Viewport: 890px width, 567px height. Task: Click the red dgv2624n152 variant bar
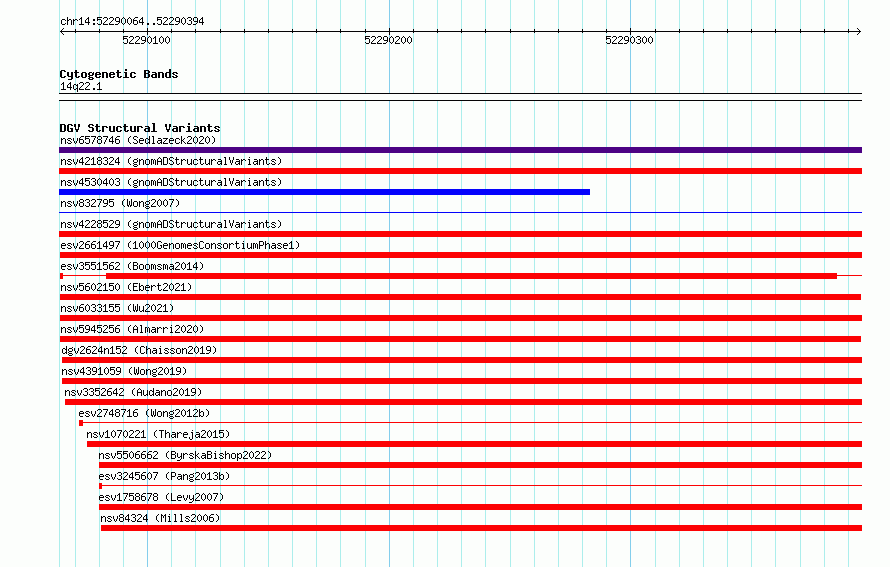pyautogui.click(x=462, y=360)
